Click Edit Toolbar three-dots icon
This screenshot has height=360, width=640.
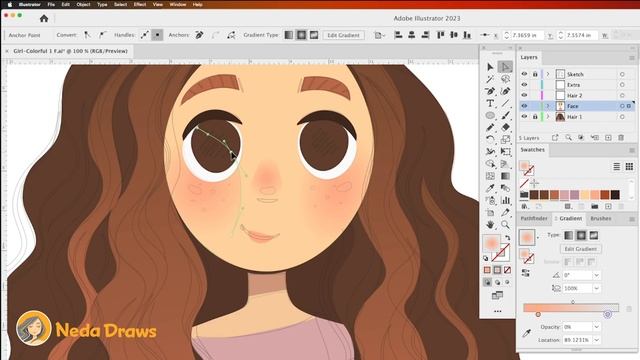tap(498, 311)
